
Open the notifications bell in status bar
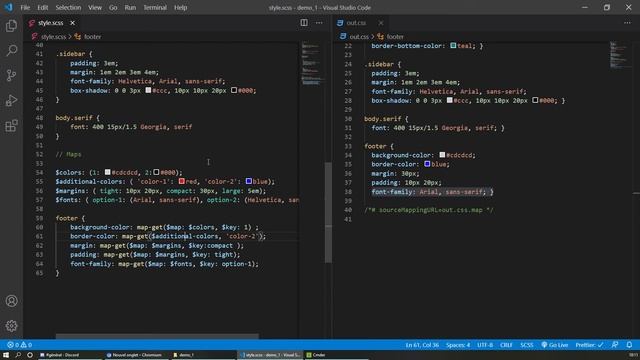pyautogui.click(x=629, y=345)
